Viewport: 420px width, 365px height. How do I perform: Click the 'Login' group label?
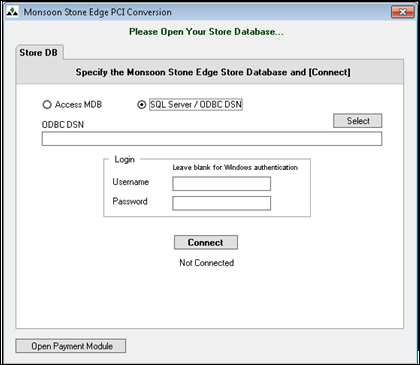(124, 160)
